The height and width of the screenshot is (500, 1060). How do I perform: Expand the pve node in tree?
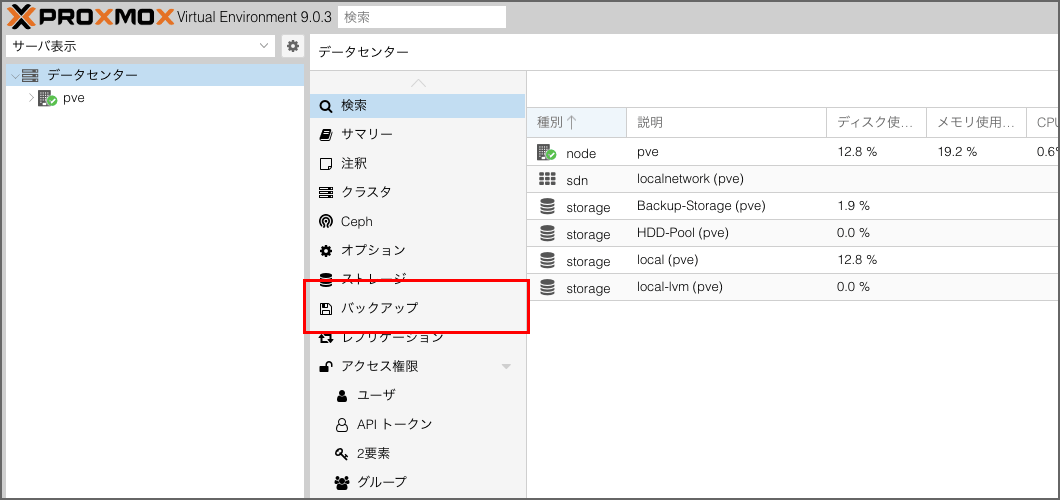click(x=31, y=99)
